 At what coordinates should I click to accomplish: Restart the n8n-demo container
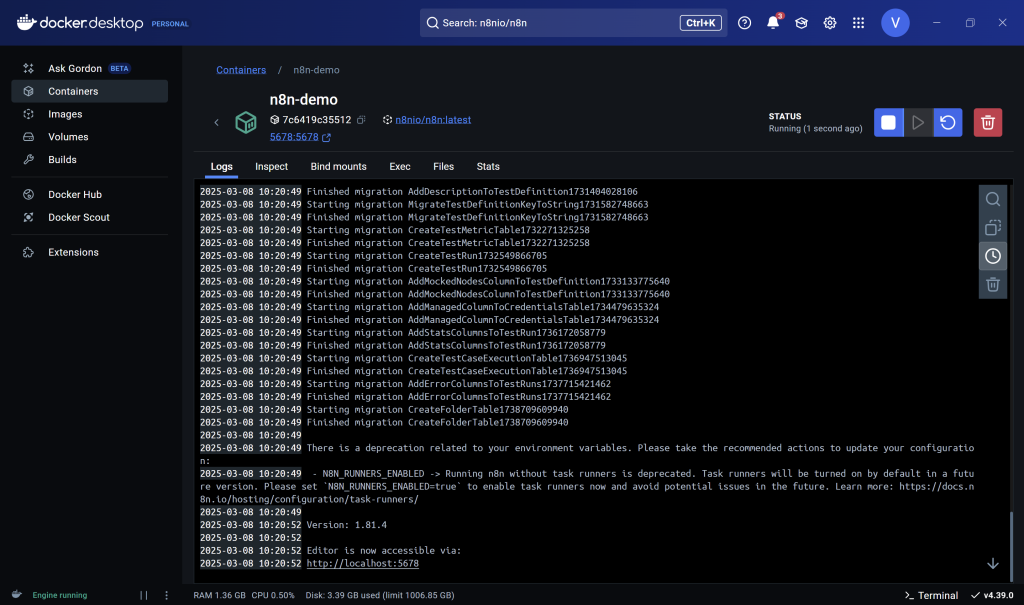coord(948,122)
